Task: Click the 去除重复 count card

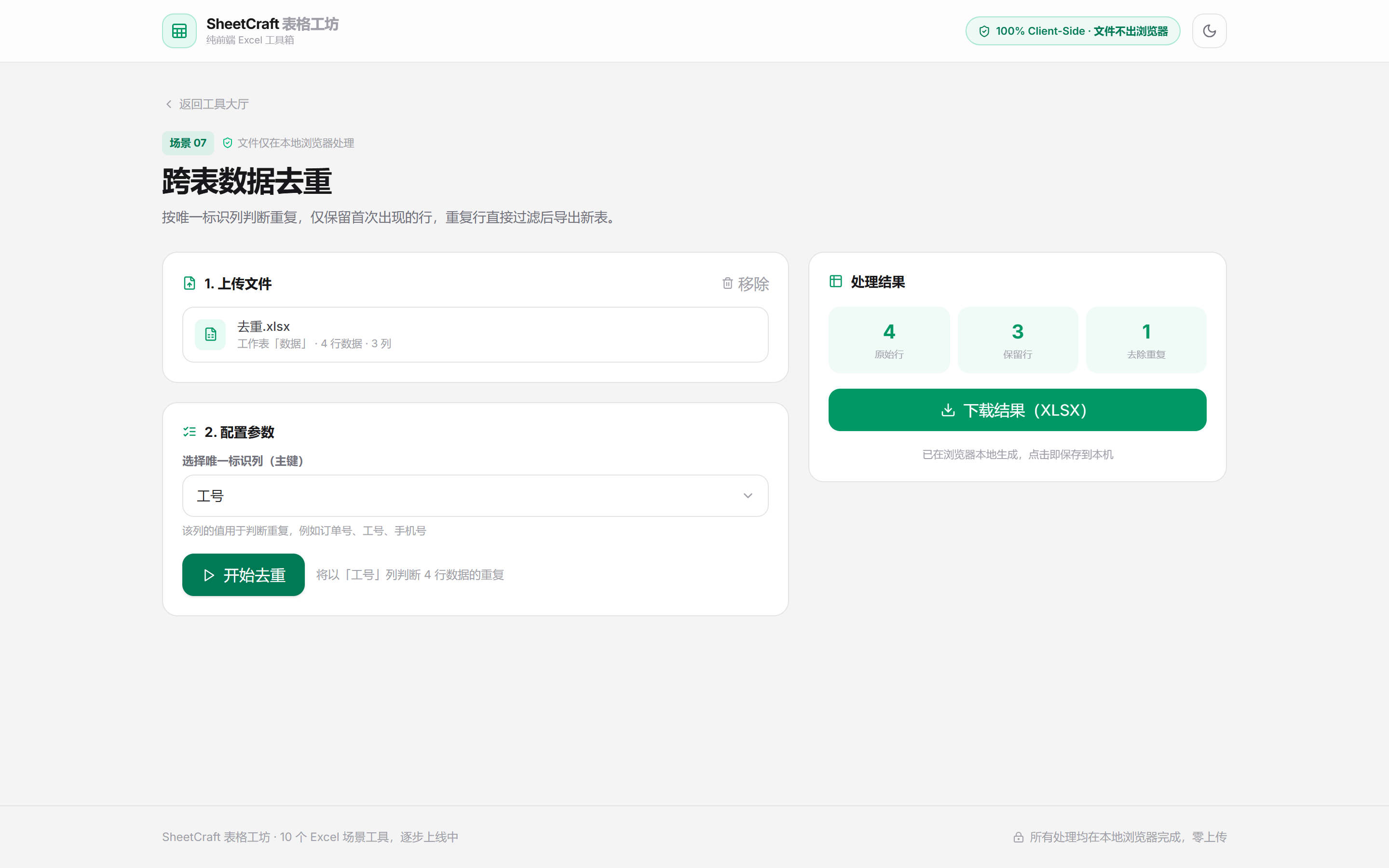Action: click(x=1146, y=340)
